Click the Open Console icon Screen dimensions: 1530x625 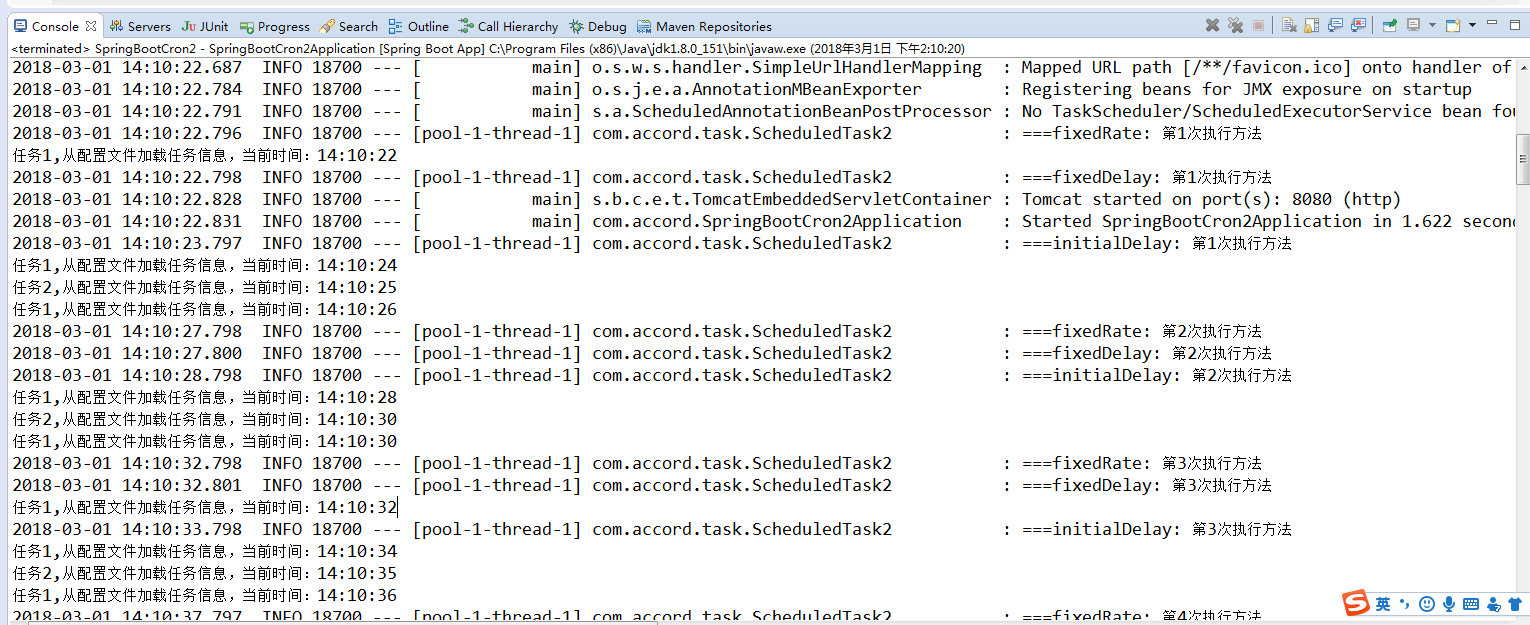point(1452,25)
